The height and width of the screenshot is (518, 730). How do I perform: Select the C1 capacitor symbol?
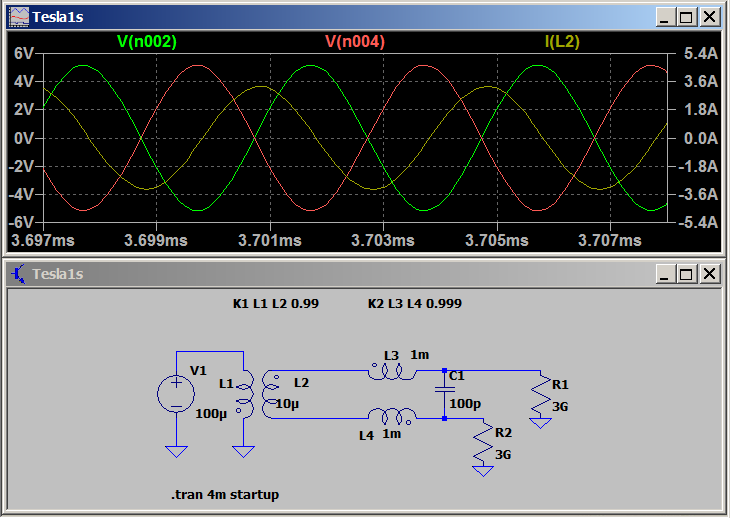pyautogui.click(x=444, y=394)
